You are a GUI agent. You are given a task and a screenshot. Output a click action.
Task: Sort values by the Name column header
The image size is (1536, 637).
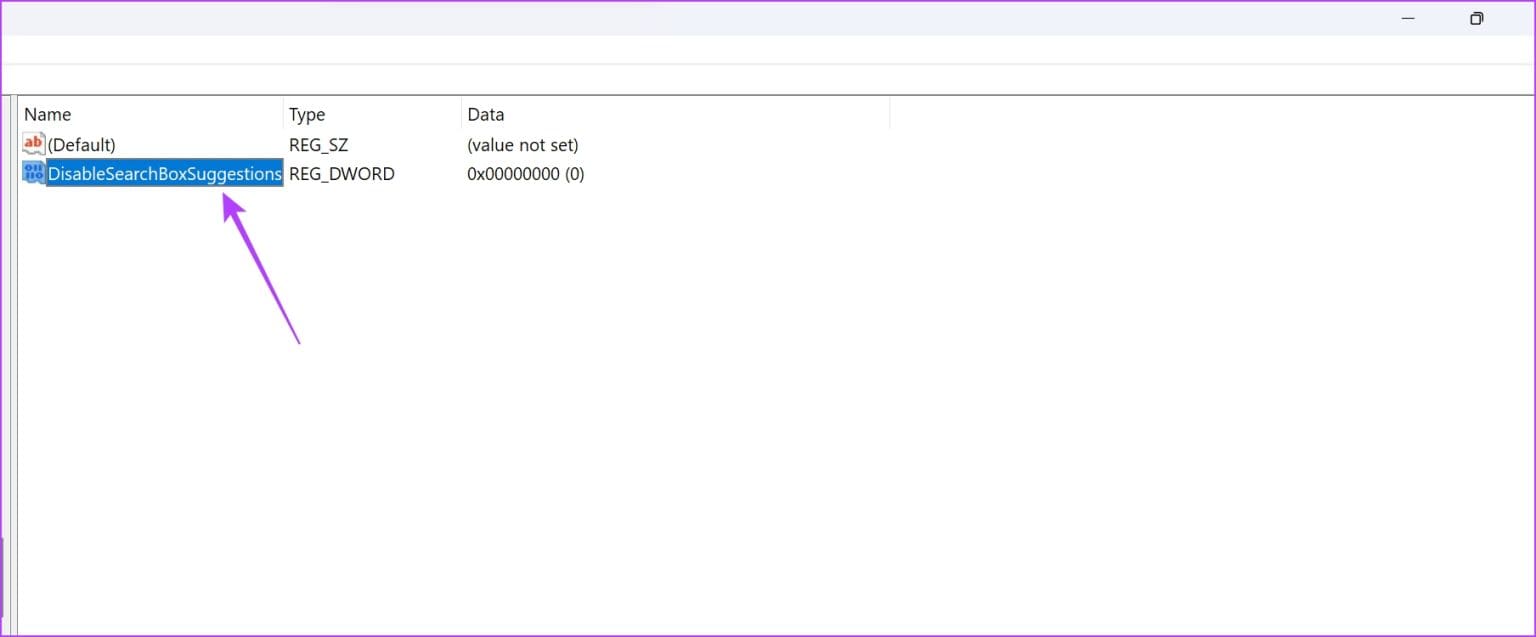(x=47, y=114)
